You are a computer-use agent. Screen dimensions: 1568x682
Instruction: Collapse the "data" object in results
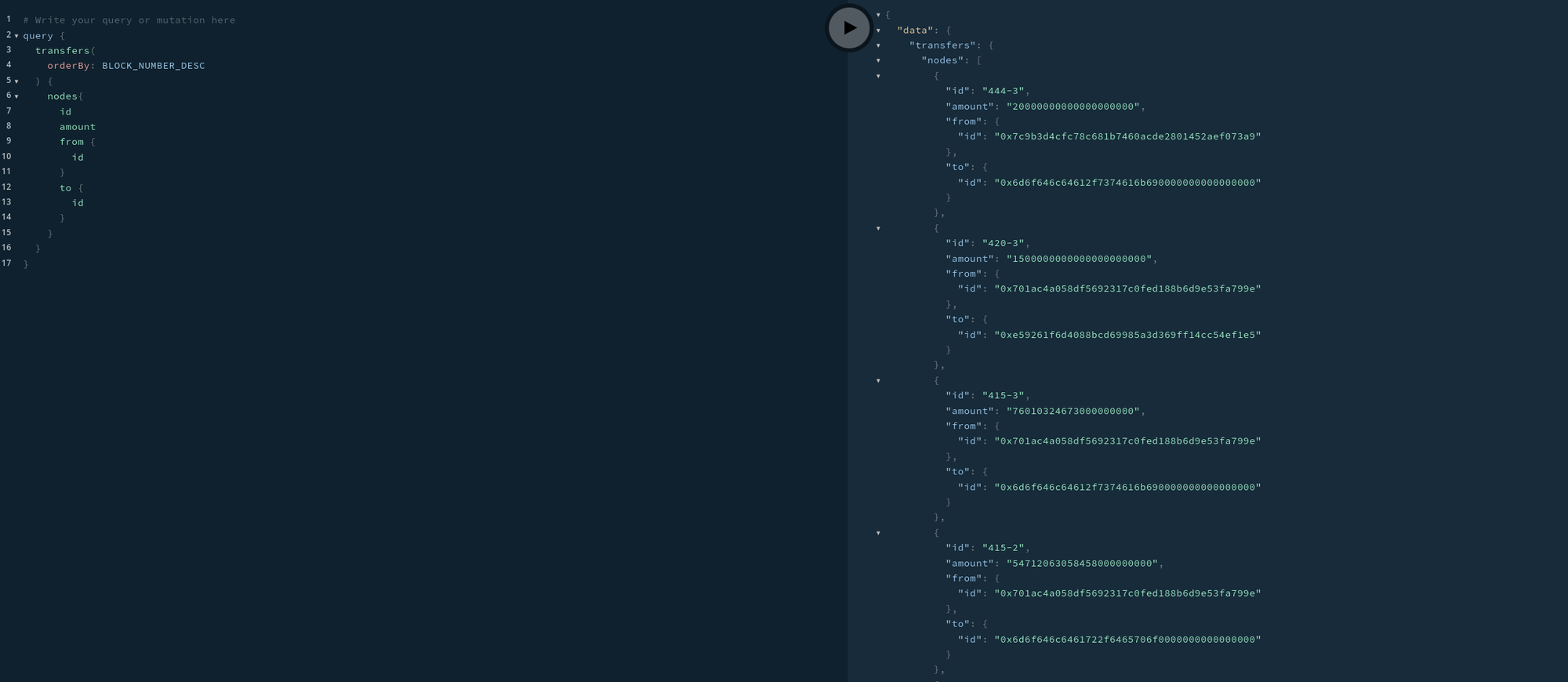tap(878, 31)
